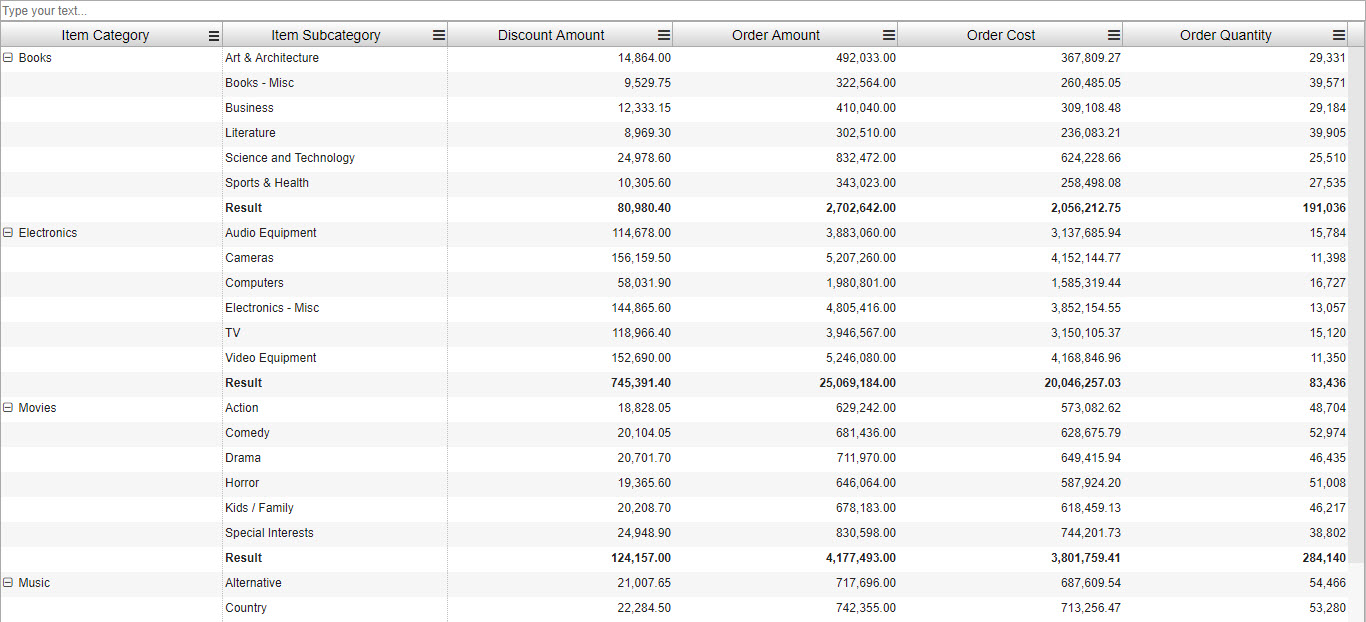Open the Item Subcategory column menu icon
This screenshot has height=622, width=1366.
coord(438,35)
